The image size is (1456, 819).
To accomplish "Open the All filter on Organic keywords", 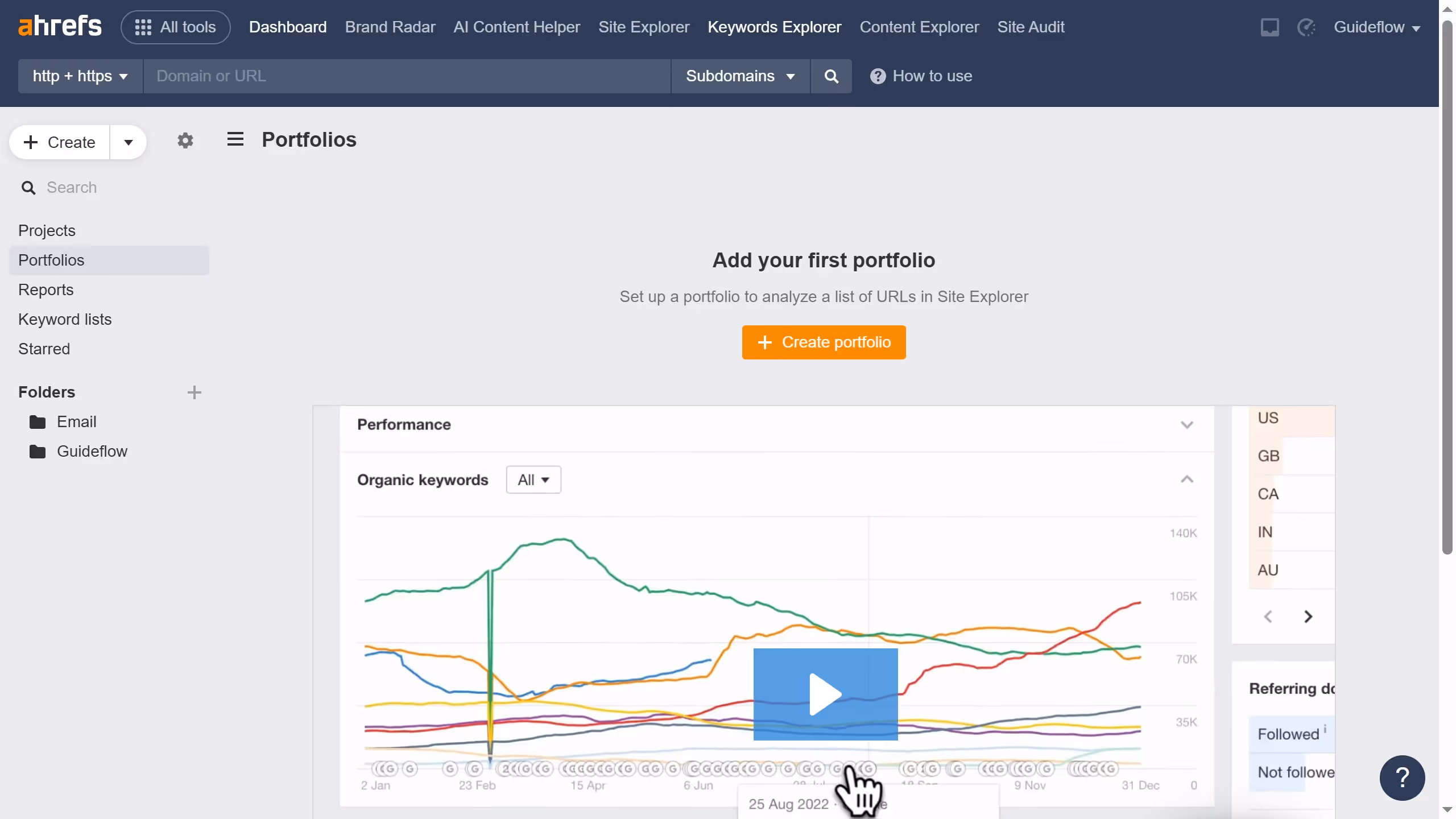I will (533, 479).
